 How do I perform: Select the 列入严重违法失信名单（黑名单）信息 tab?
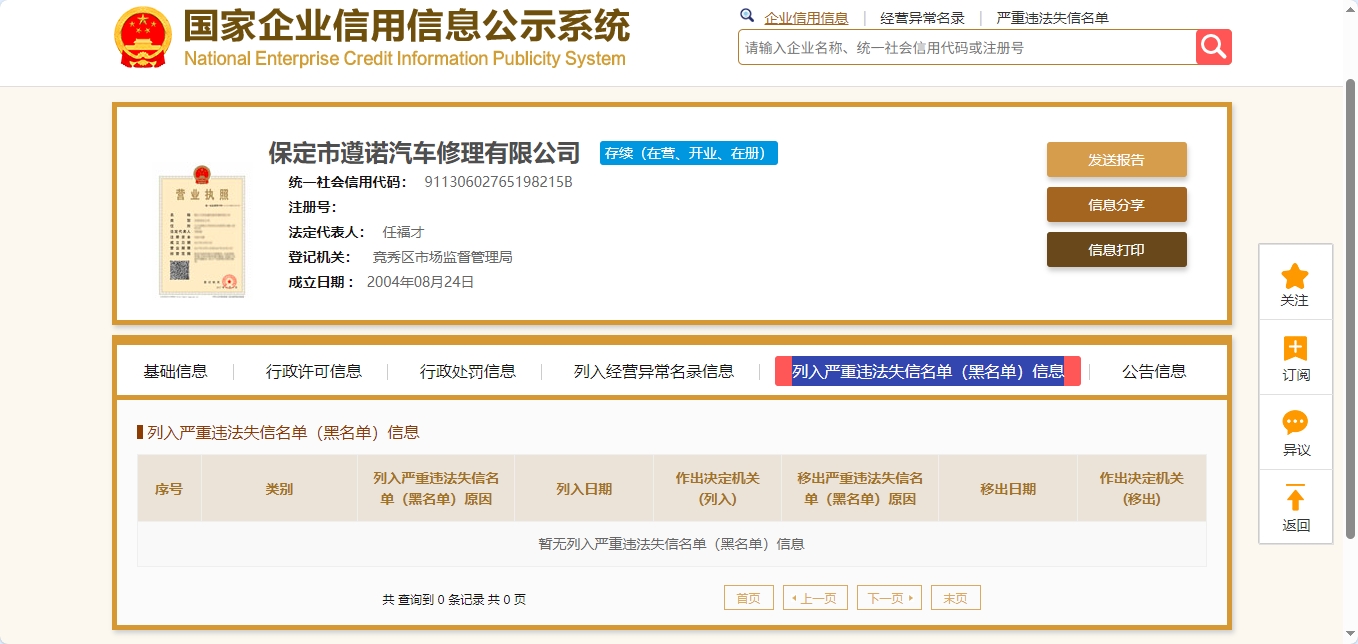[928, 371]
